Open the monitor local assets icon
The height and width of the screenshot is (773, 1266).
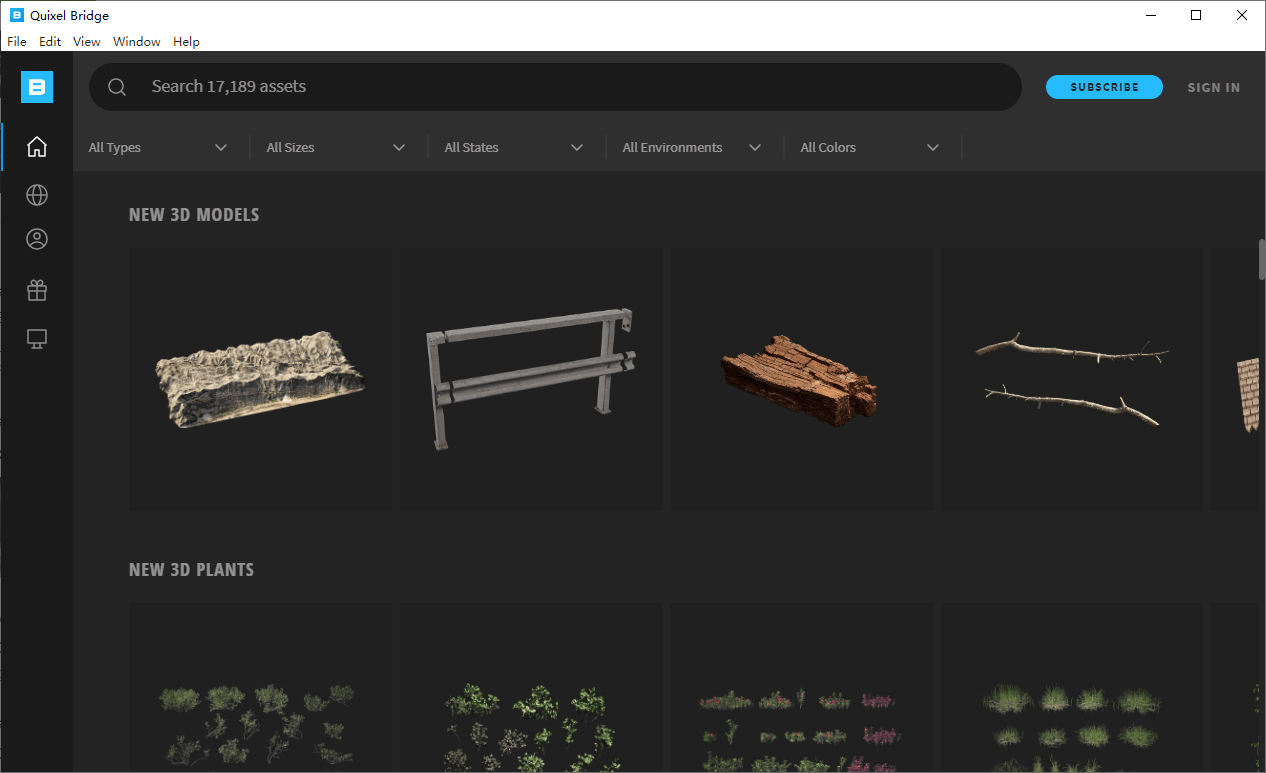coord(37,339)
